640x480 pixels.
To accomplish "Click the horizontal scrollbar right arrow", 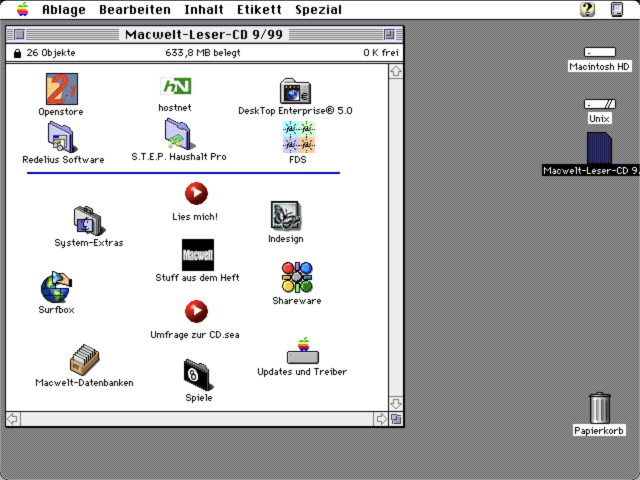I will [381, 419].
